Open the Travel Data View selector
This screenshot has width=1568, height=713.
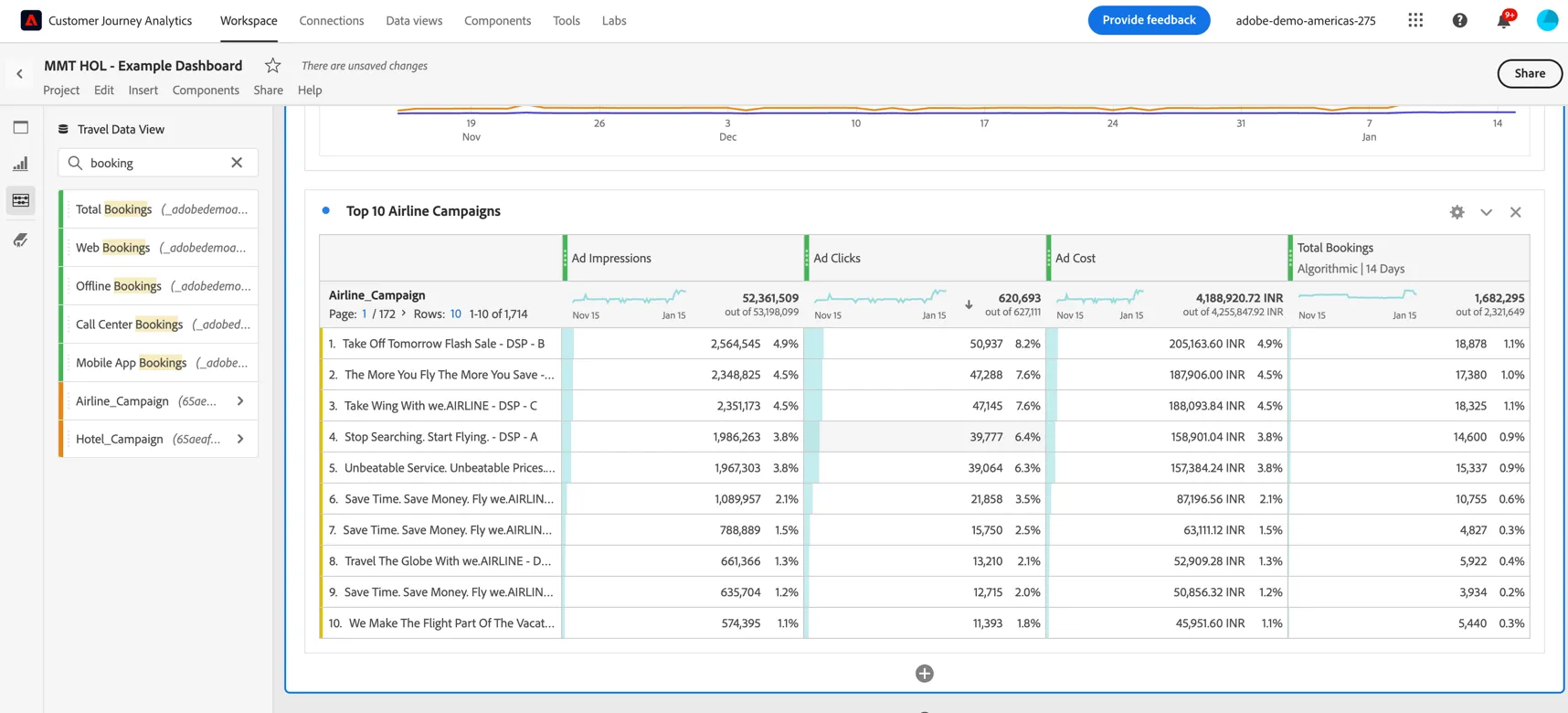point(121,130)
